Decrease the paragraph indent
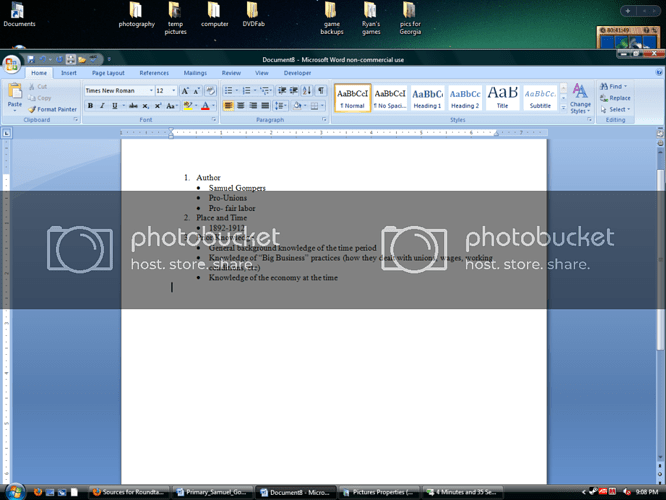The width and height of the screenshot is (666, 500). pyautogui.click(x=282, y=91)
